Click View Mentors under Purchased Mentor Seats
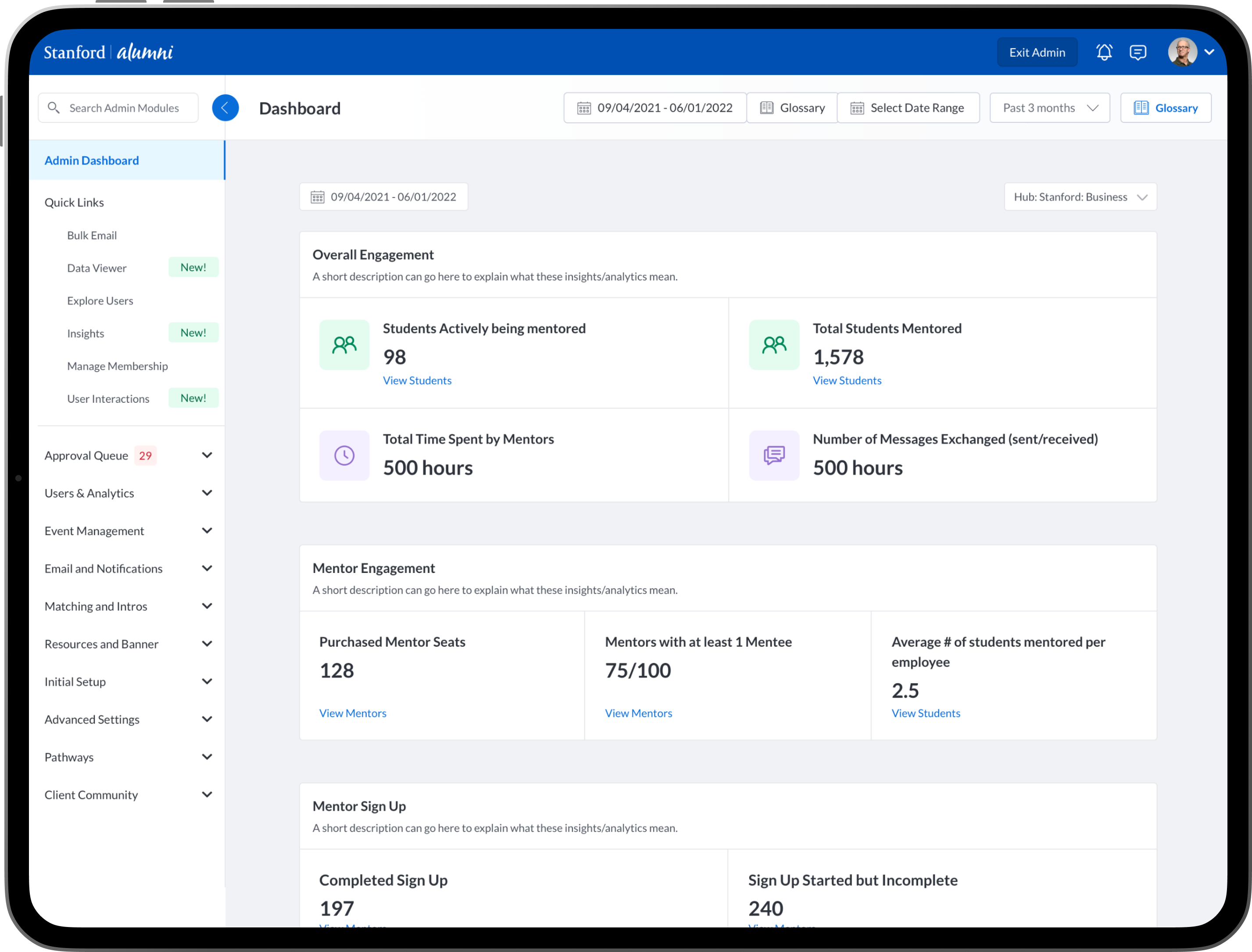This screenshot has width=1252, height=952. coord(352,713)
